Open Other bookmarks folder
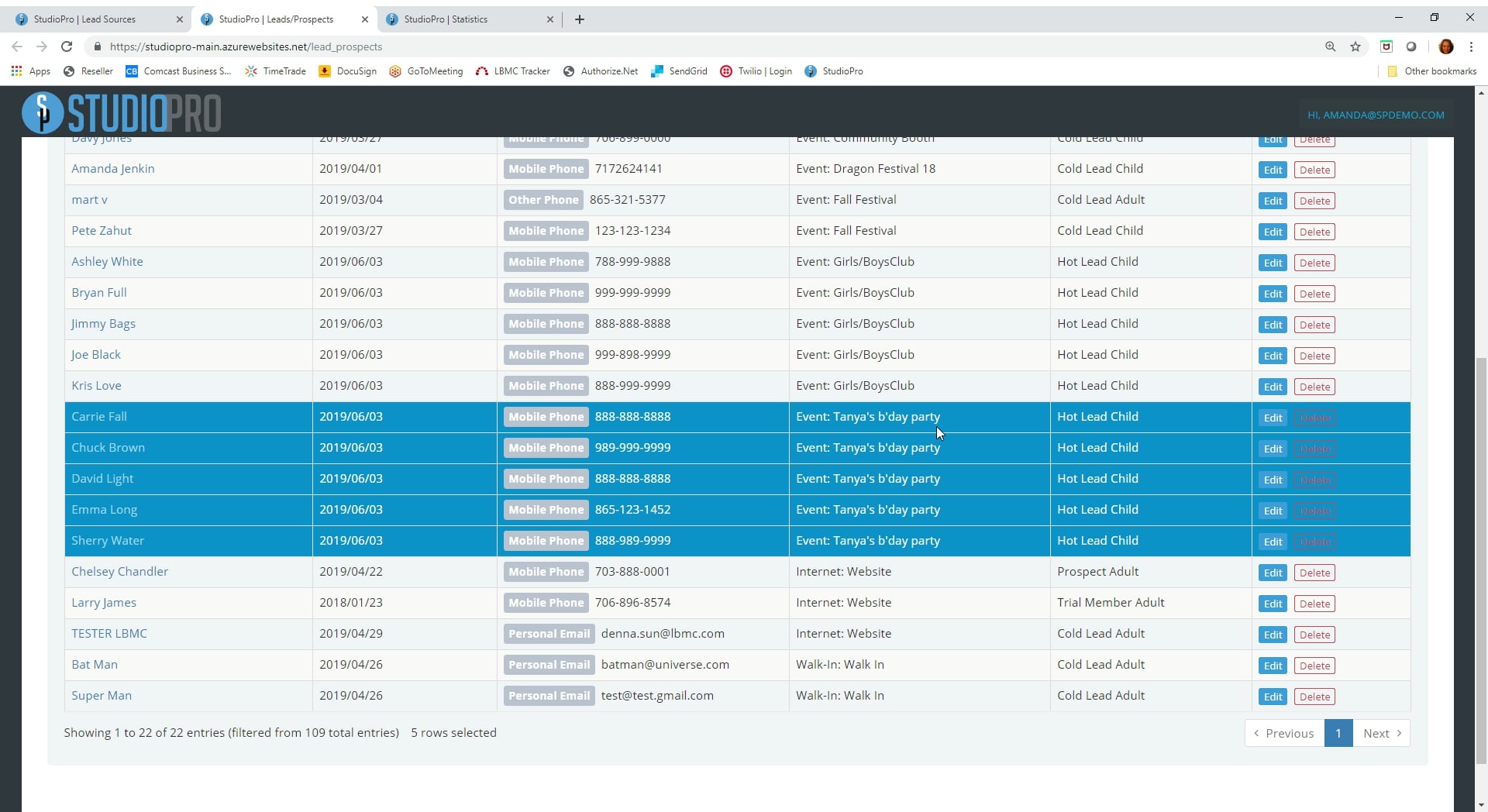Screen dimensions: 1488x812 [x=1432, y=71]
